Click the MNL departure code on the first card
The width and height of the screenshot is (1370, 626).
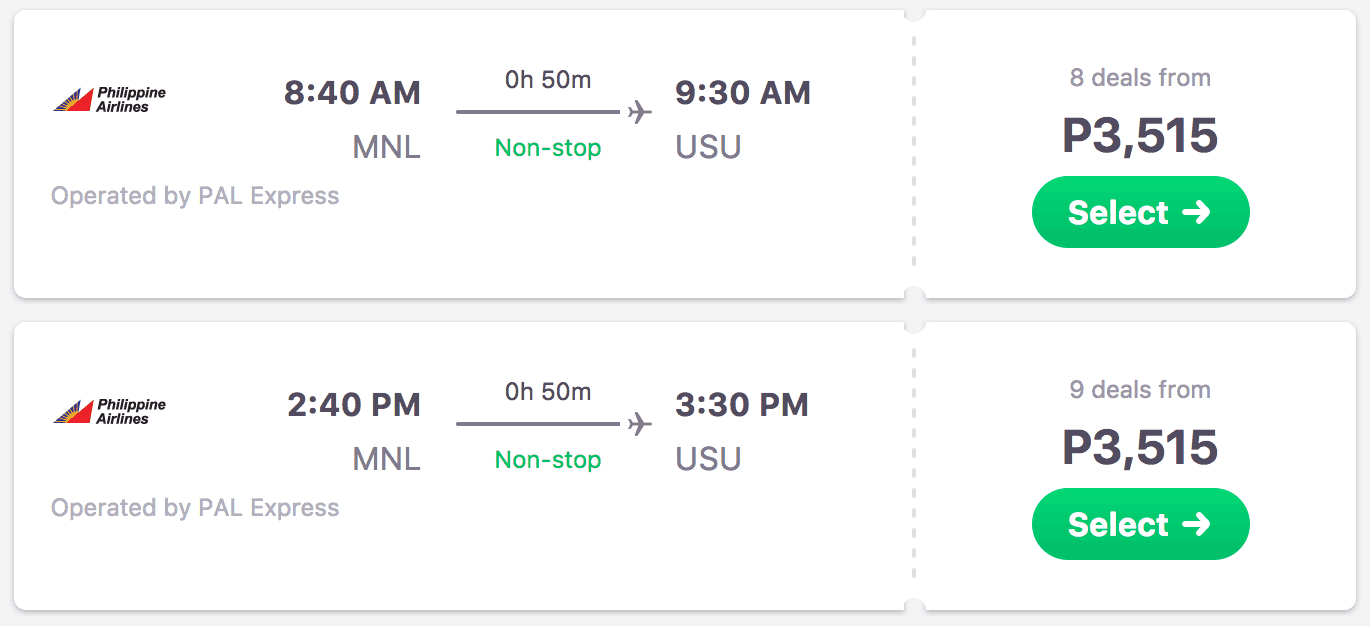(x=388, y=146)
